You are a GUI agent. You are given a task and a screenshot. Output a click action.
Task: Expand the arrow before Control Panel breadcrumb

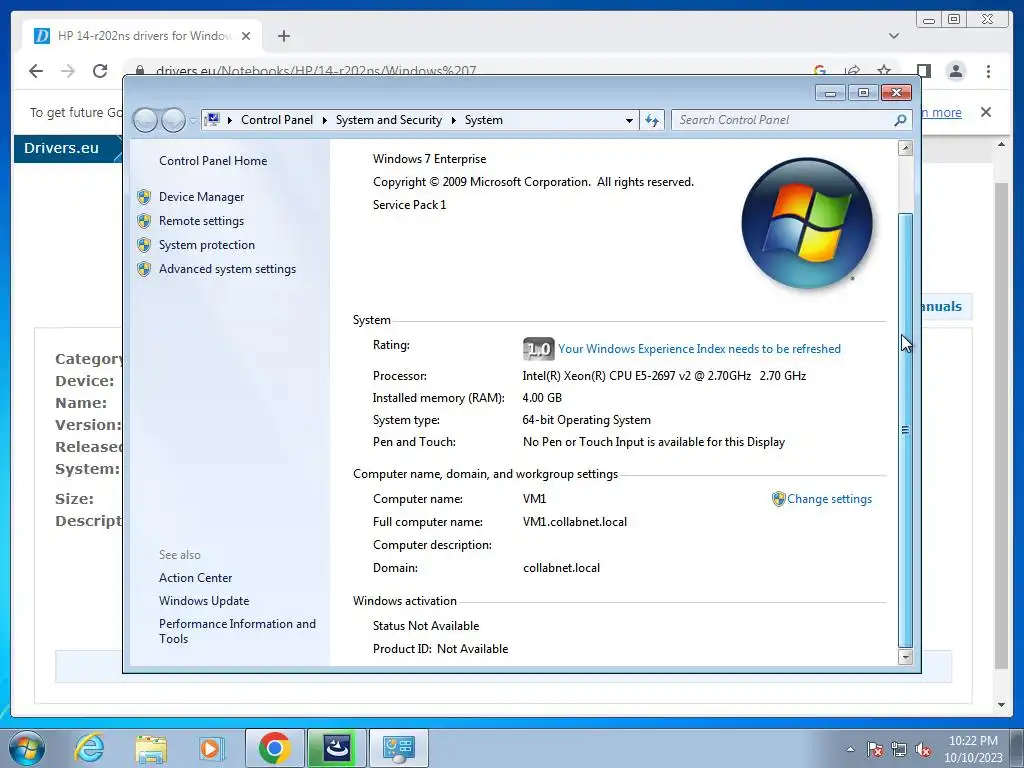[230, 120]
